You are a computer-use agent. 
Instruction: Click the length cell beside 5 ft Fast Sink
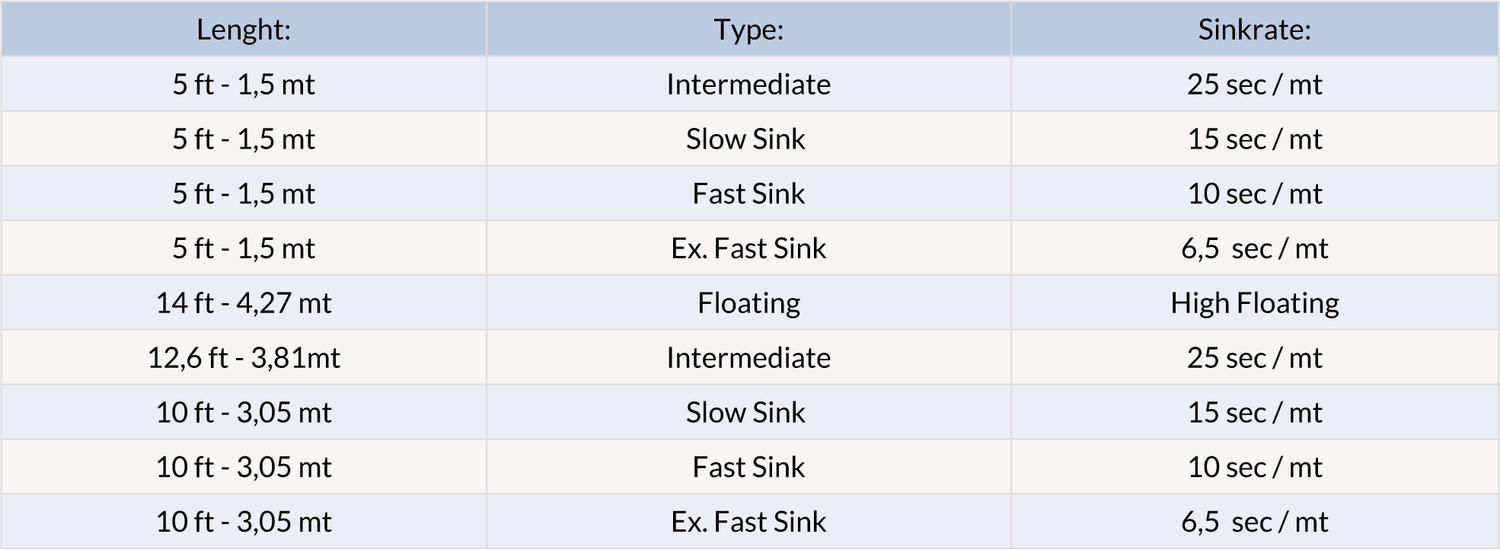243,194
